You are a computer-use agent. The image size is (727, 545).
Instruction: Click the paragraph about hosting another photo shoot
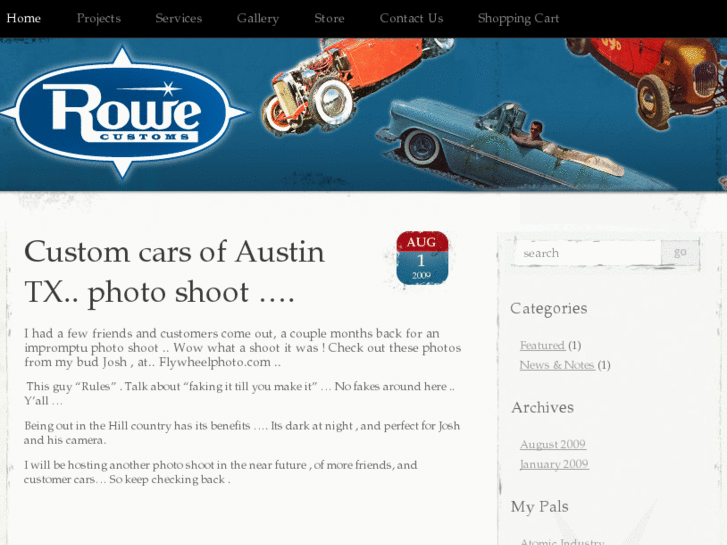[221, 472]
